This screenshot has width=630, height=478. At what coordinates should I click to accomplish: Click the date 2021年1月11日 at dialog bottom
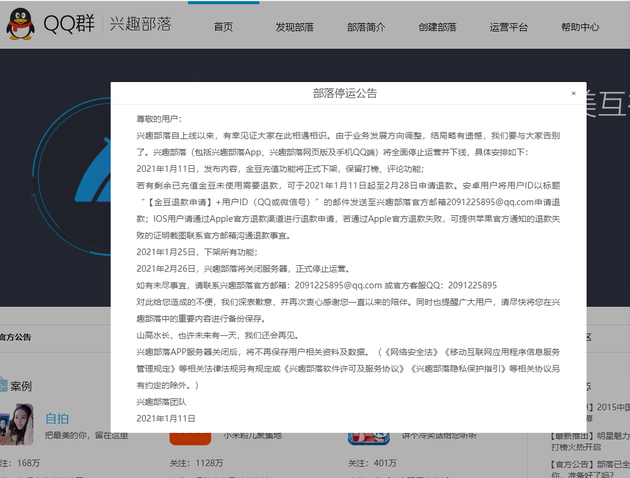click(166, 419)
